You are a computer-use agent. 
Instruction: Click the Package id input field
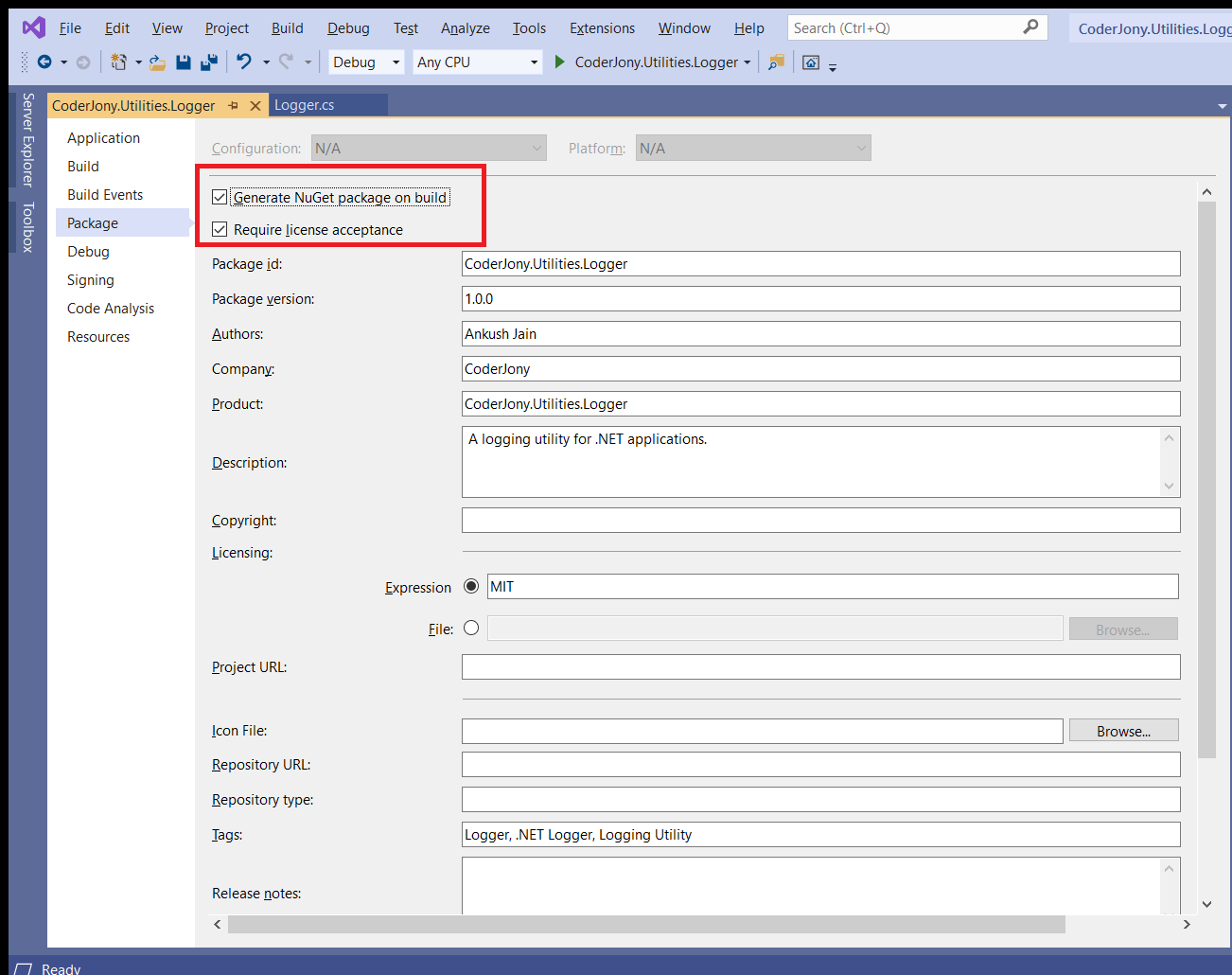pyautogui.click(x=820, y=263)
